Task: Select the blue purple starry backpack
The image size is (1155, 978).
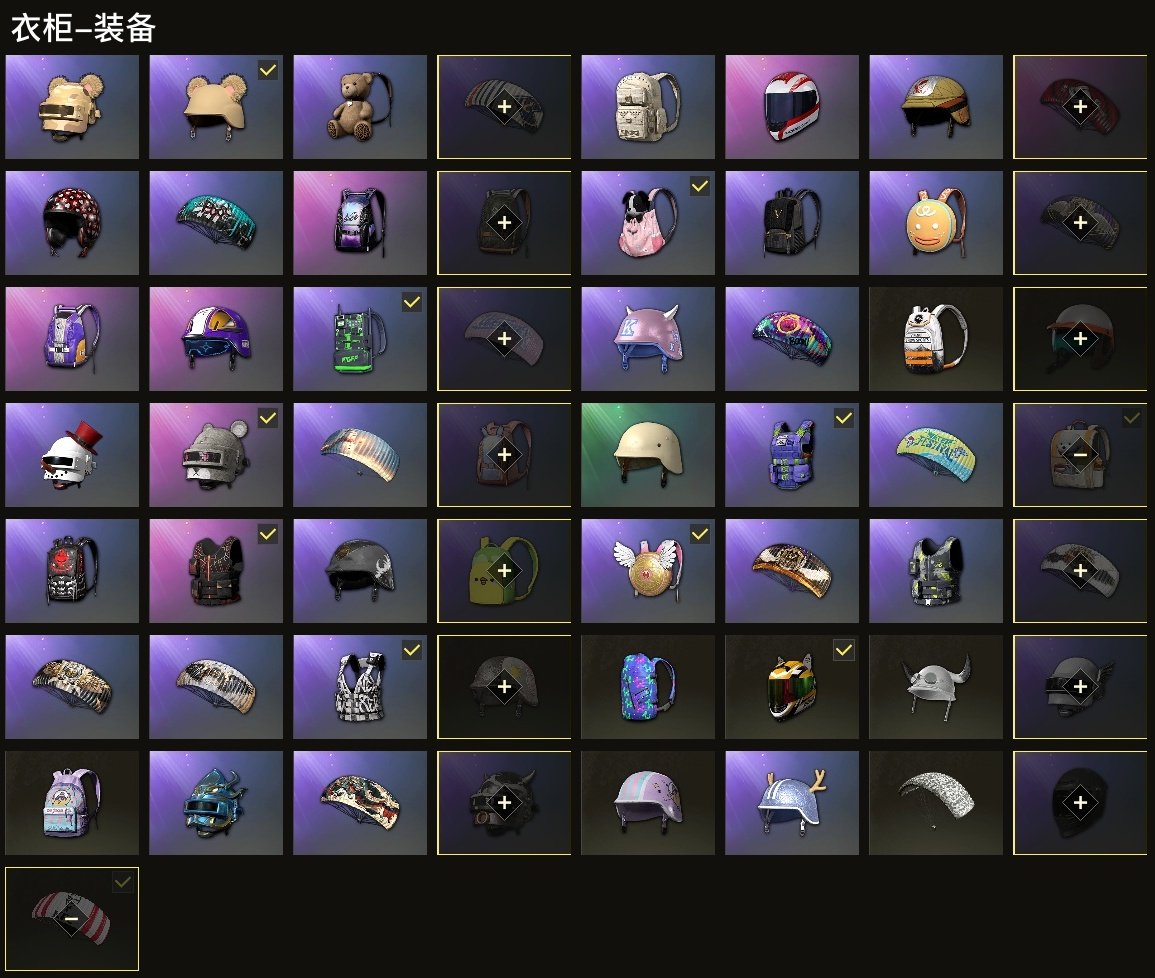Action: [x=647, y=686]
